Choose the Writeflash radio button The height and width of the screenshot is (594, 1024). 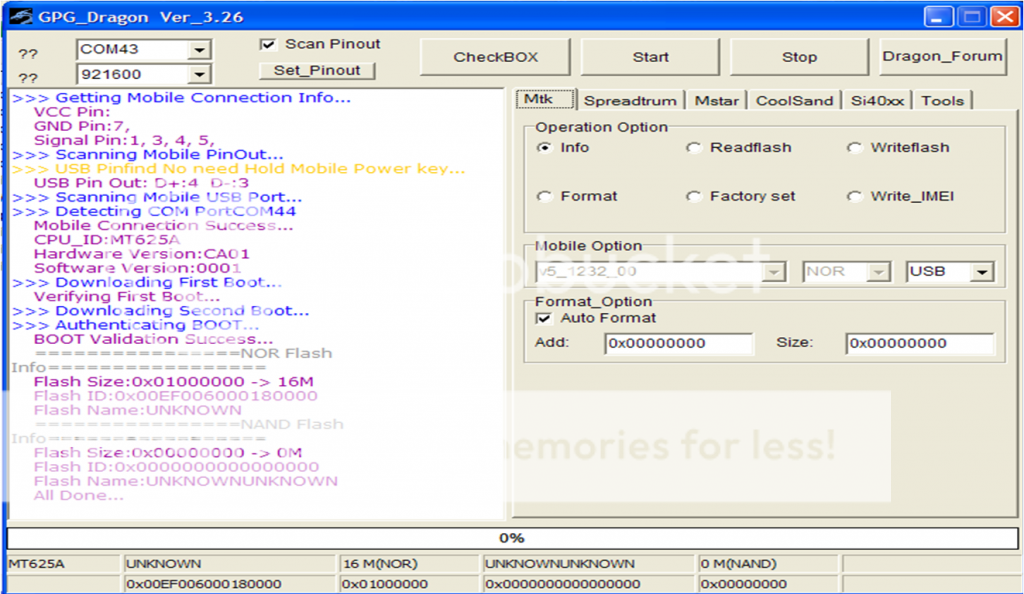click(855, 148)
